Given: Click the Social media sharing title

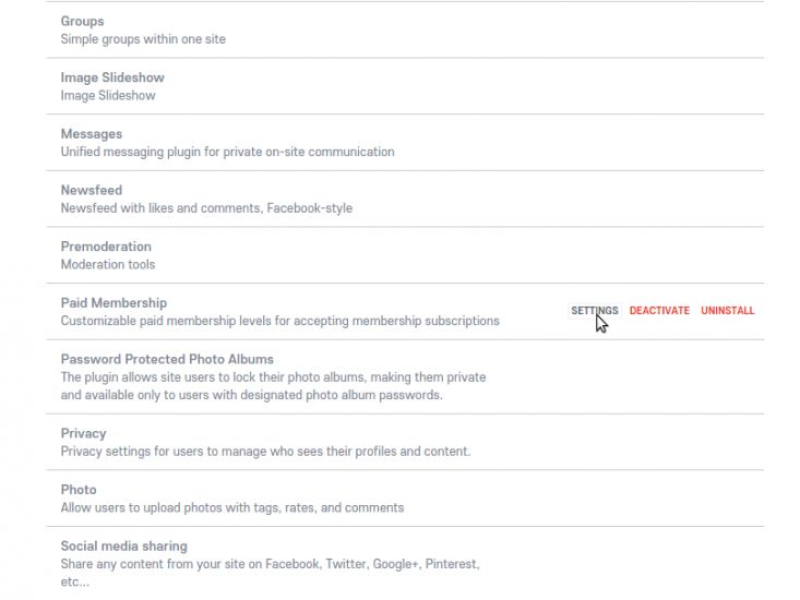Looking at the screenshot, I should (123, 546).
